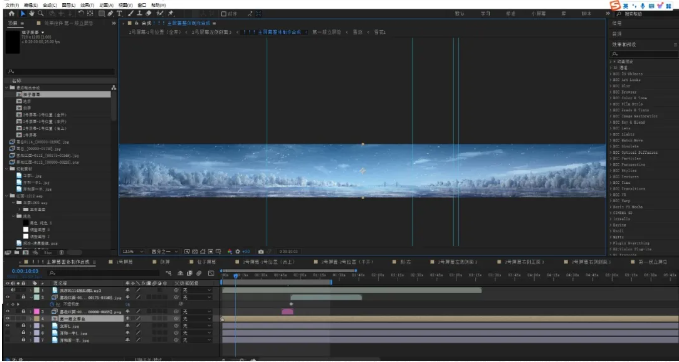
Task: Select the Zoom magnifier tool
Action: (41, 14)
